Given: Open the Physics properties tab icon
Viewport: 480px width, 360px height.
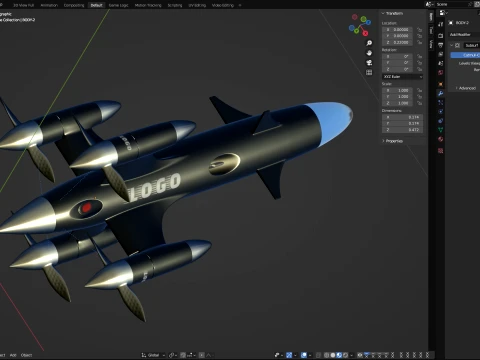Looking at the screenshot, I should tap(441, 112).
